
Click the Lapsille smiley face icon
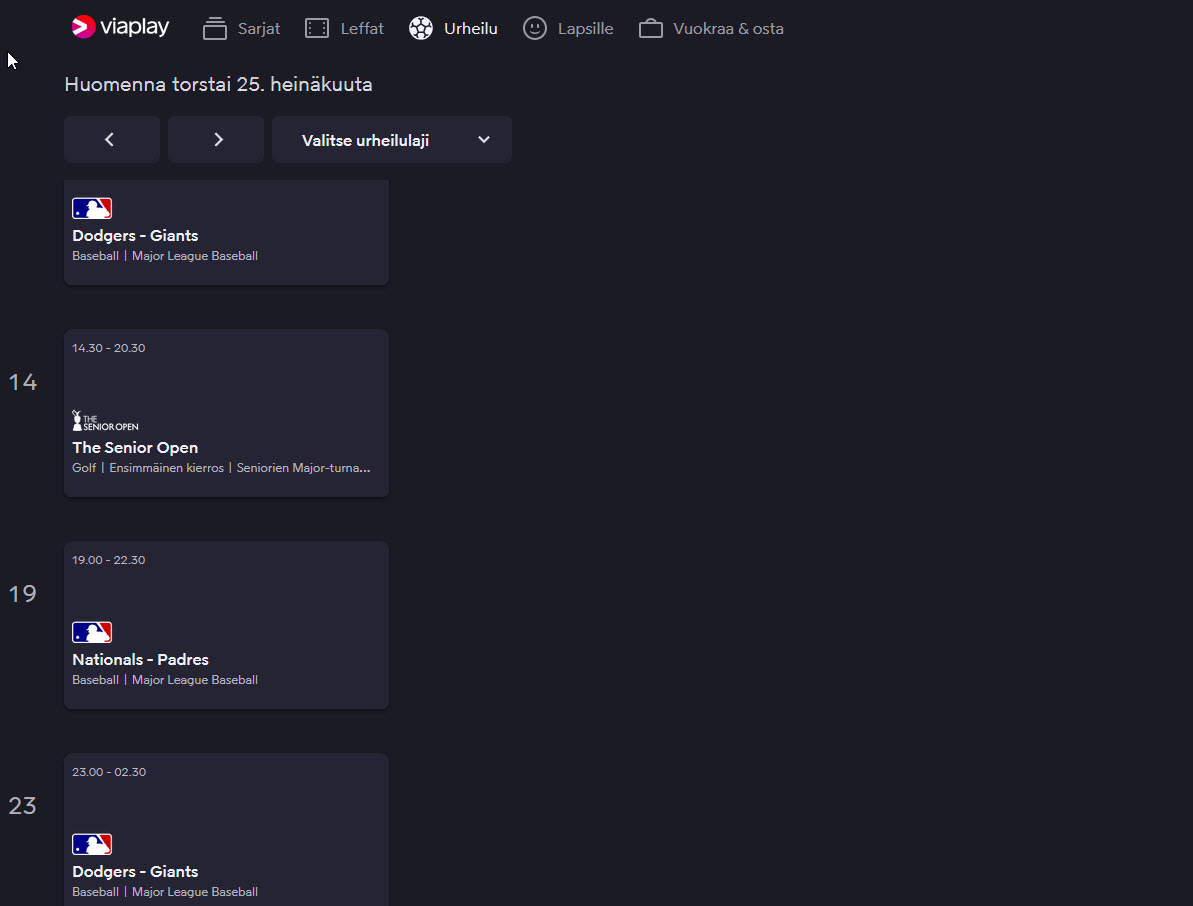(535, 29)
